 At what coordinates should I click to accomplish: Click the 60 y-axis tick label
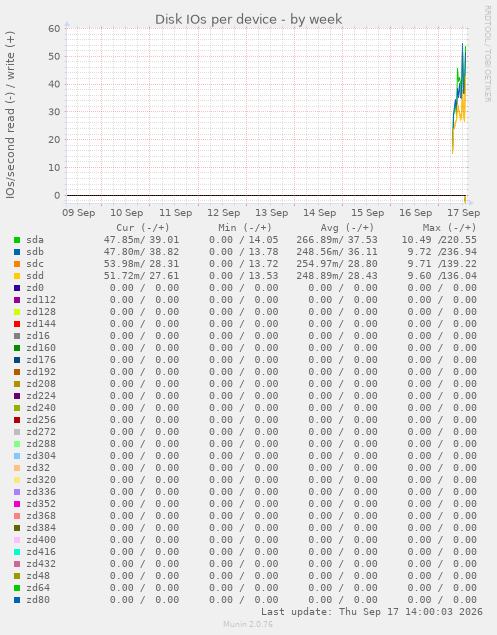click(54, 28)
